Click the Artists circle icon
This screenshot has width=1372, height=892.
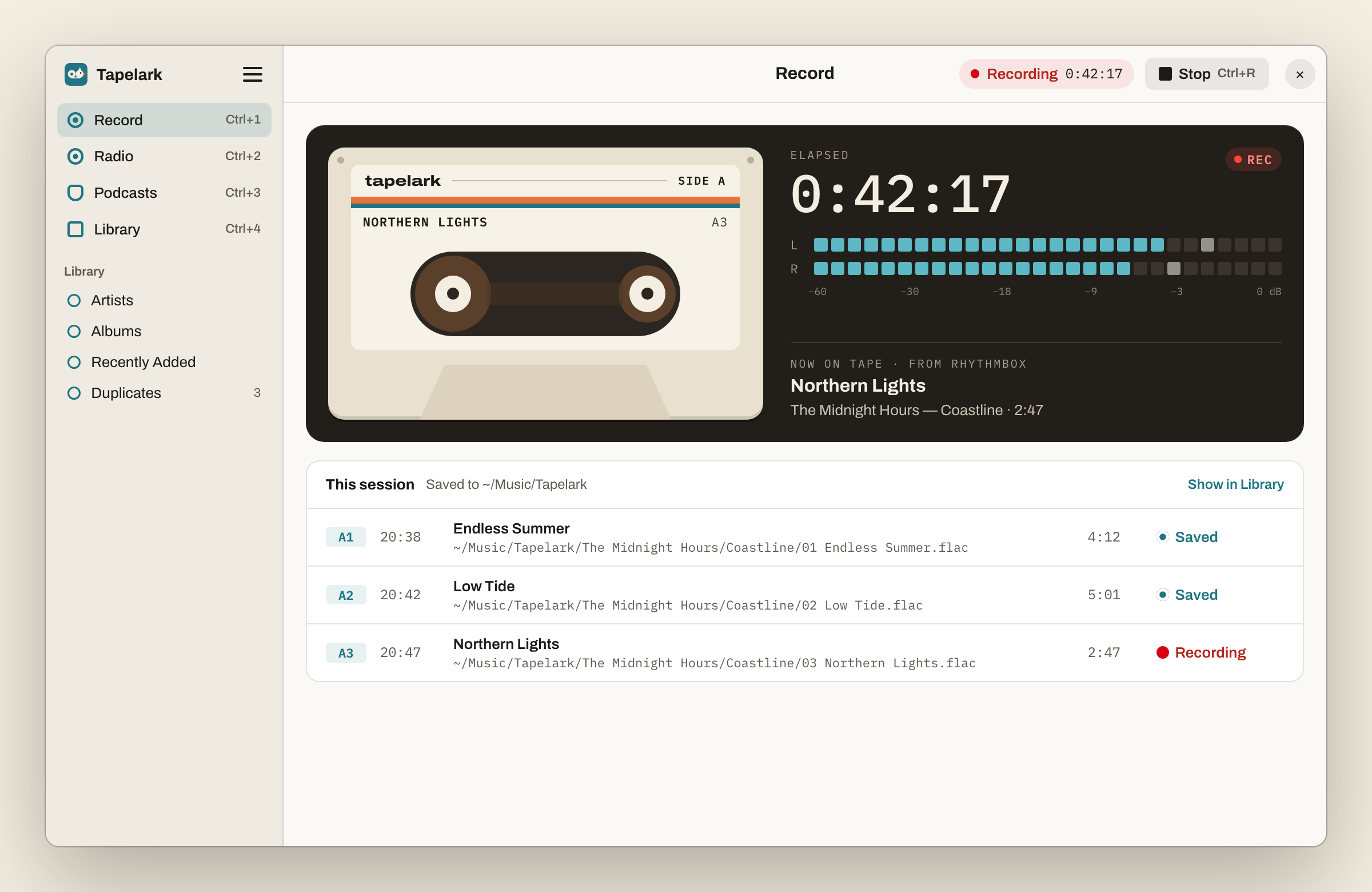click(74, 300)
